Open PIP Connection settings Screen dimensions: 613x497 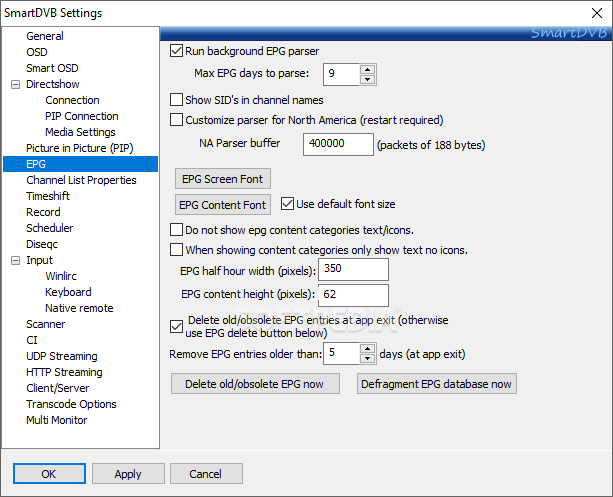pyautogui.click(x=82, y=116)
